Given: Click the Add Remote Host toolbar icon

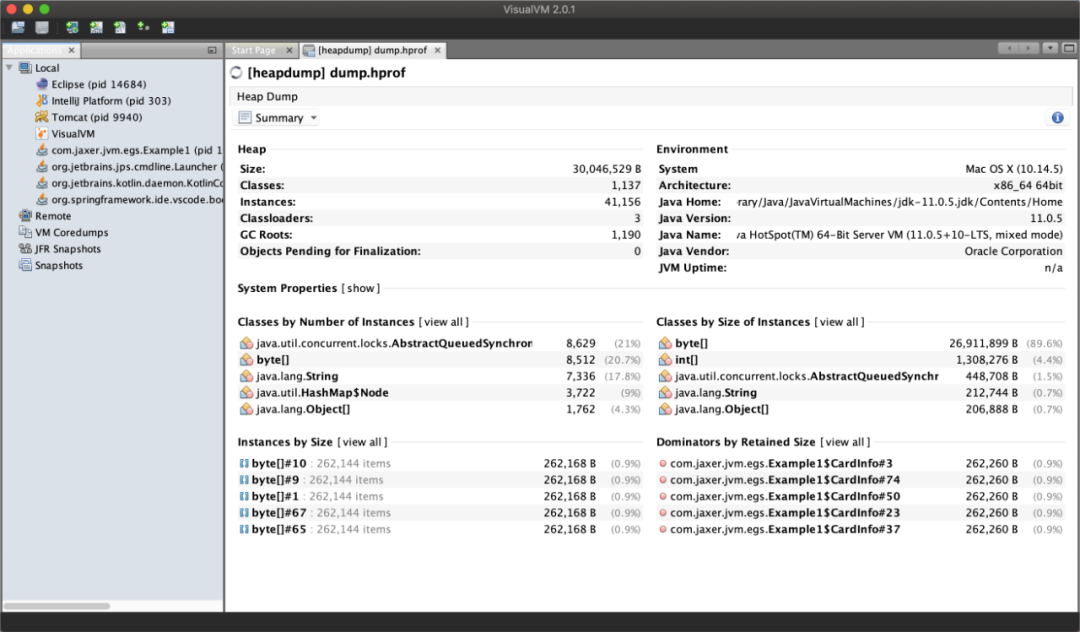Looking at the screenshot, I should [x=72, y=28].
